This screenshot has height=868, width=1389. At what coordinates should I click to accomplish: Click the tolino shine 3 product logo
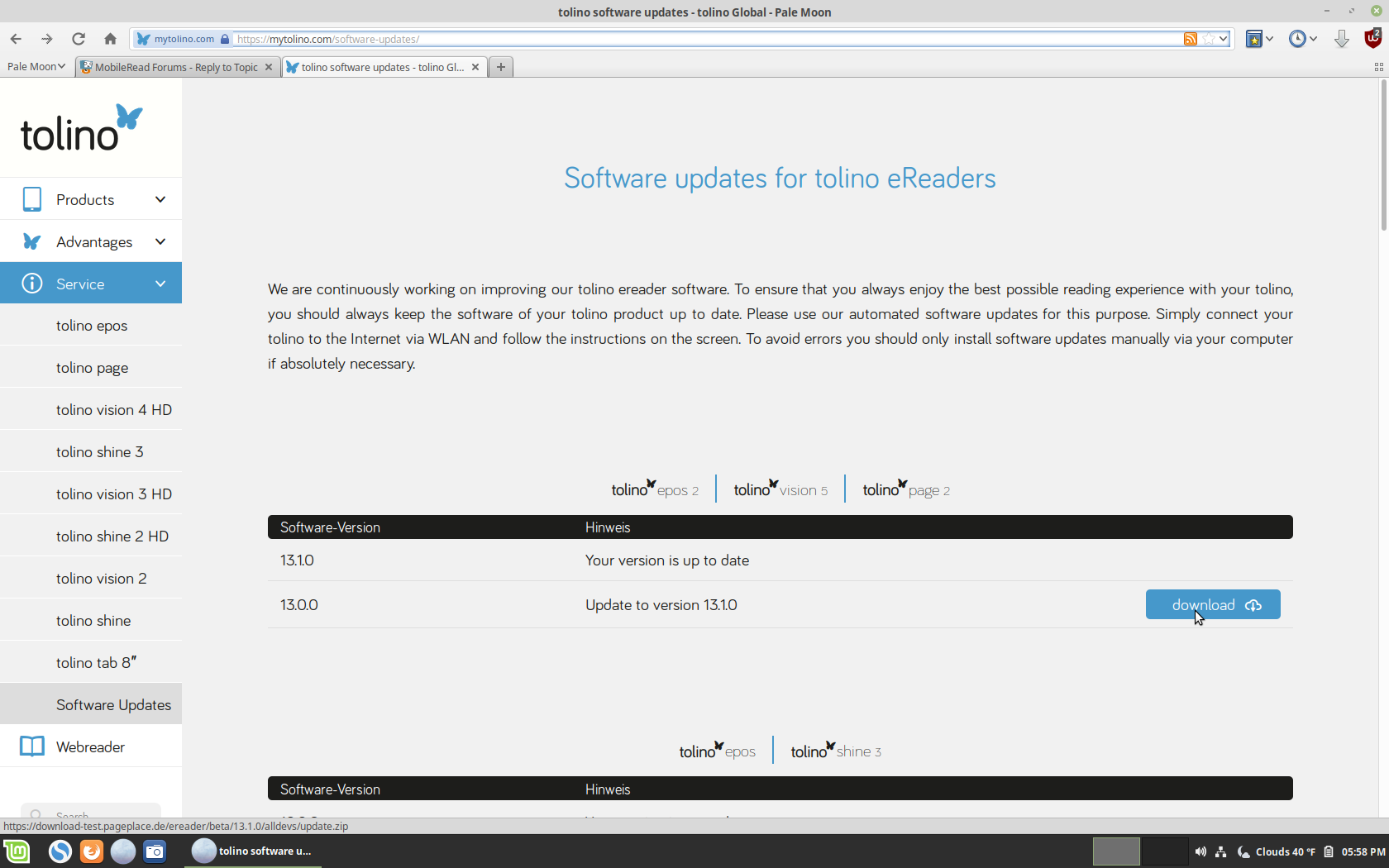(836, 751)
